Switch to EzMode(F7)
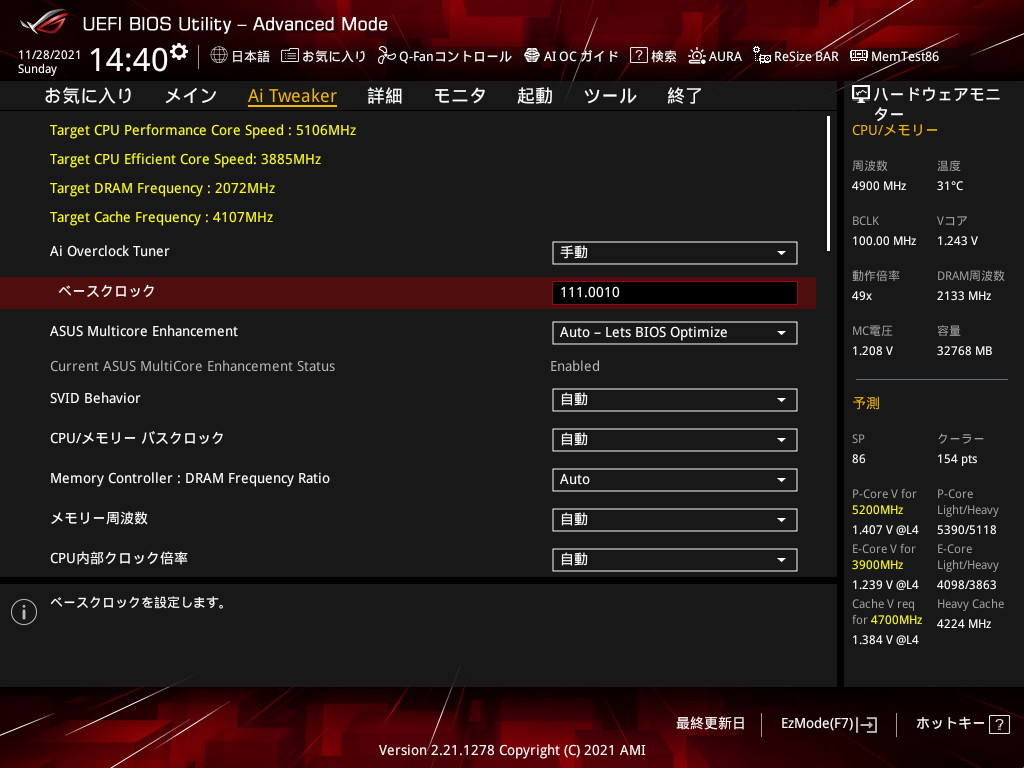This screenshot has width=1024, height=768. [x=829, y=724]
